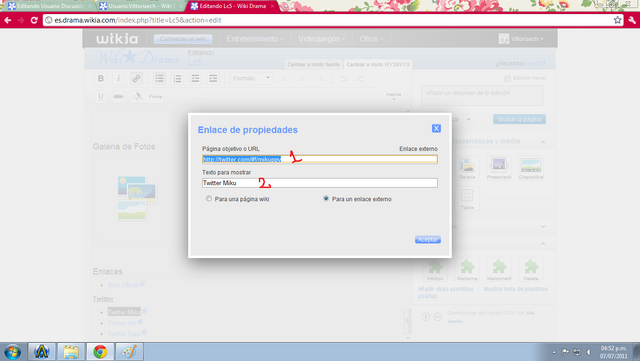Click the bulleted list icon

pyautogui.click(x=160, y=78)
